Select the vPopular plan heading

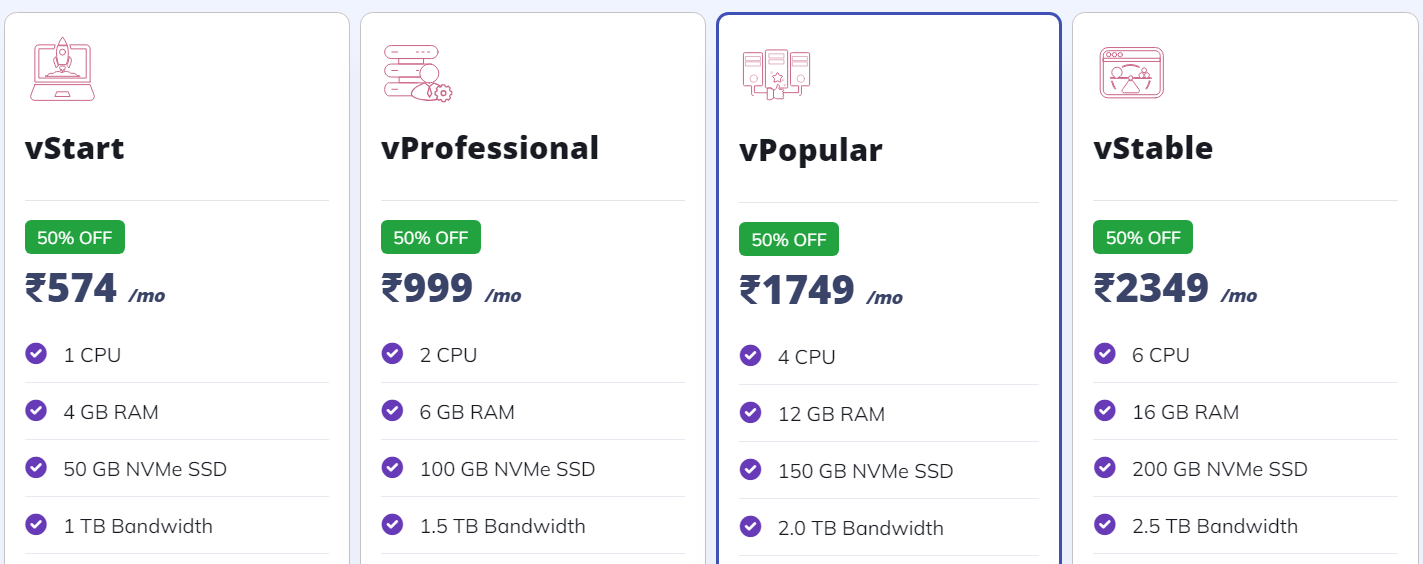point(811,151)
